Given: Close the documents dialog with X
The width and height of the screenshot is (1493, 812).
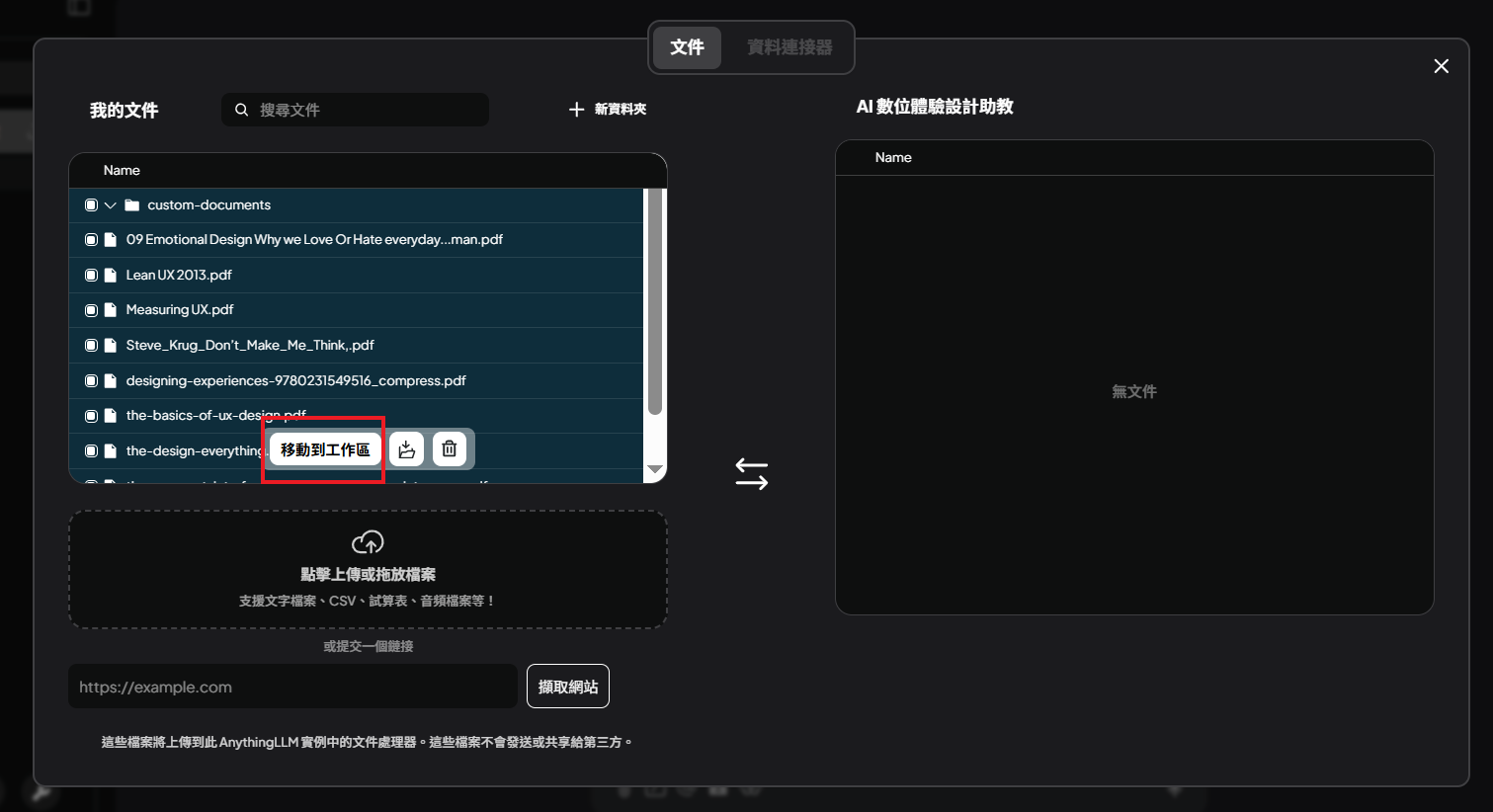Looking at the screenshot, I should (1441, 66).
